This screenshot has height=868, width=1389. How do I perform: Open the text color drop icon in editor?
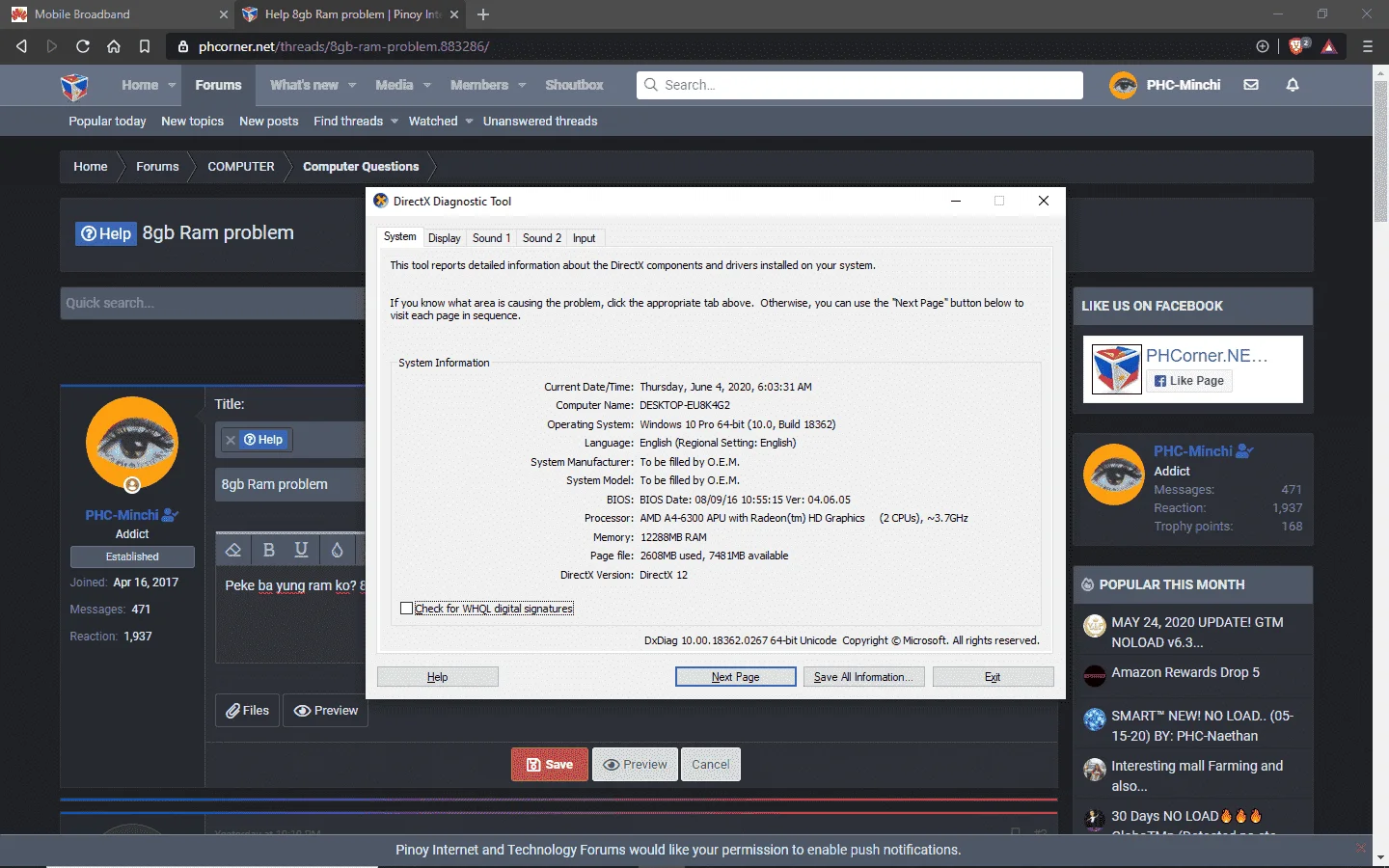coord(337,550)
